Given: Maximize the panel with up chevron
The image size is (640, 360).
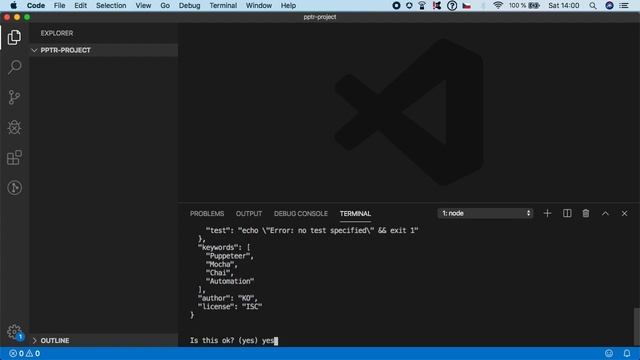Looking at the screenshot, I should 605,213.
